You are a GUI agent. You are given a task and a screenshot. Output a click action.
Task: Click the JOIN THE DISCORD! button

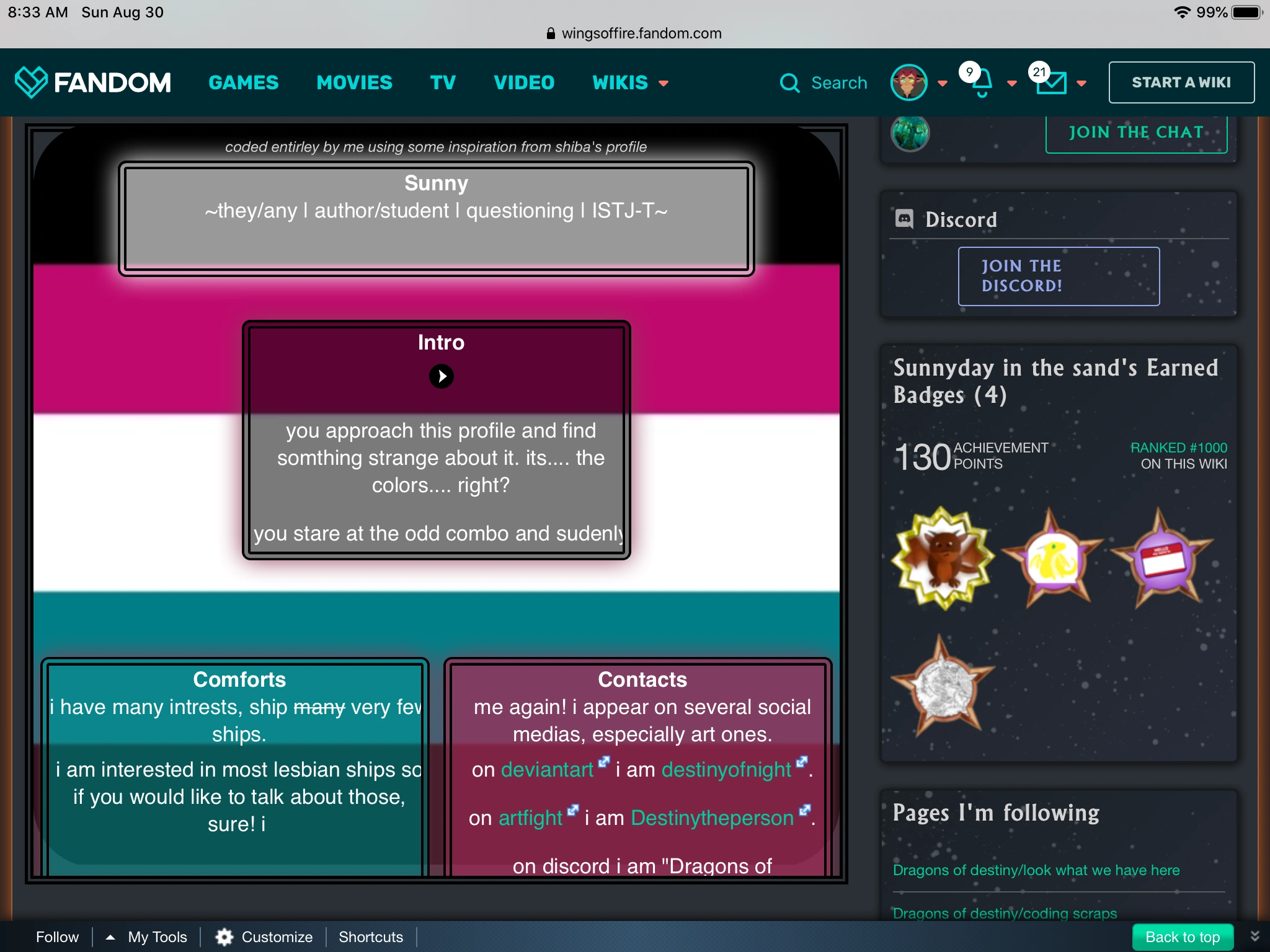coord(1059,276)
